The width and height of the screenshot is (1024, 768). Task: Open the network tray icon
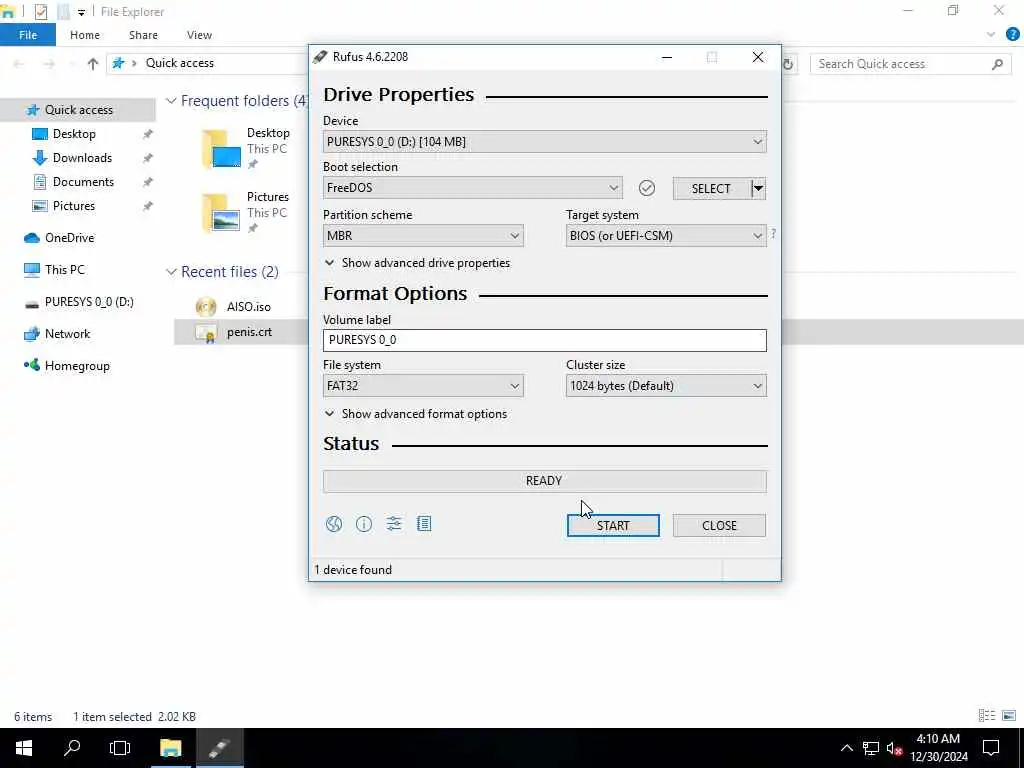[x=871, y=748]
